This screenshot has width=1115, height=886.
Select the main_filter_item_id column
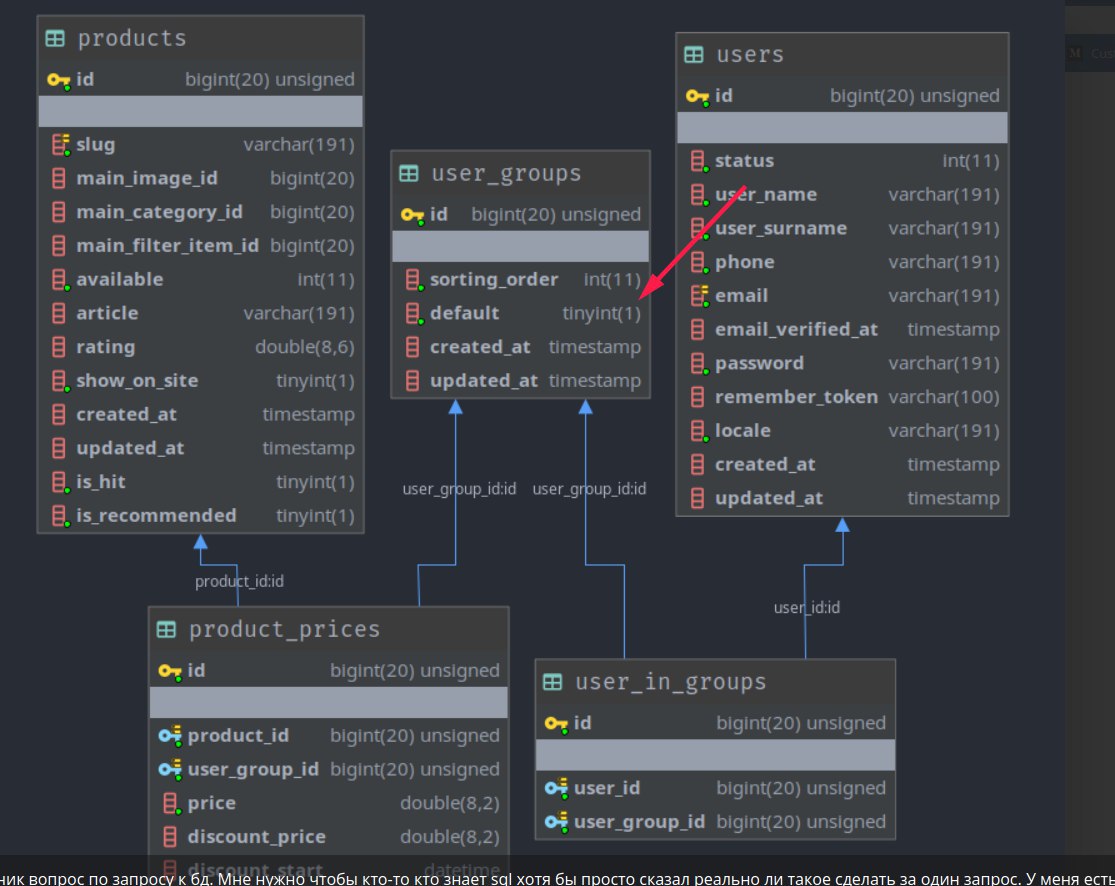[201, 246]
